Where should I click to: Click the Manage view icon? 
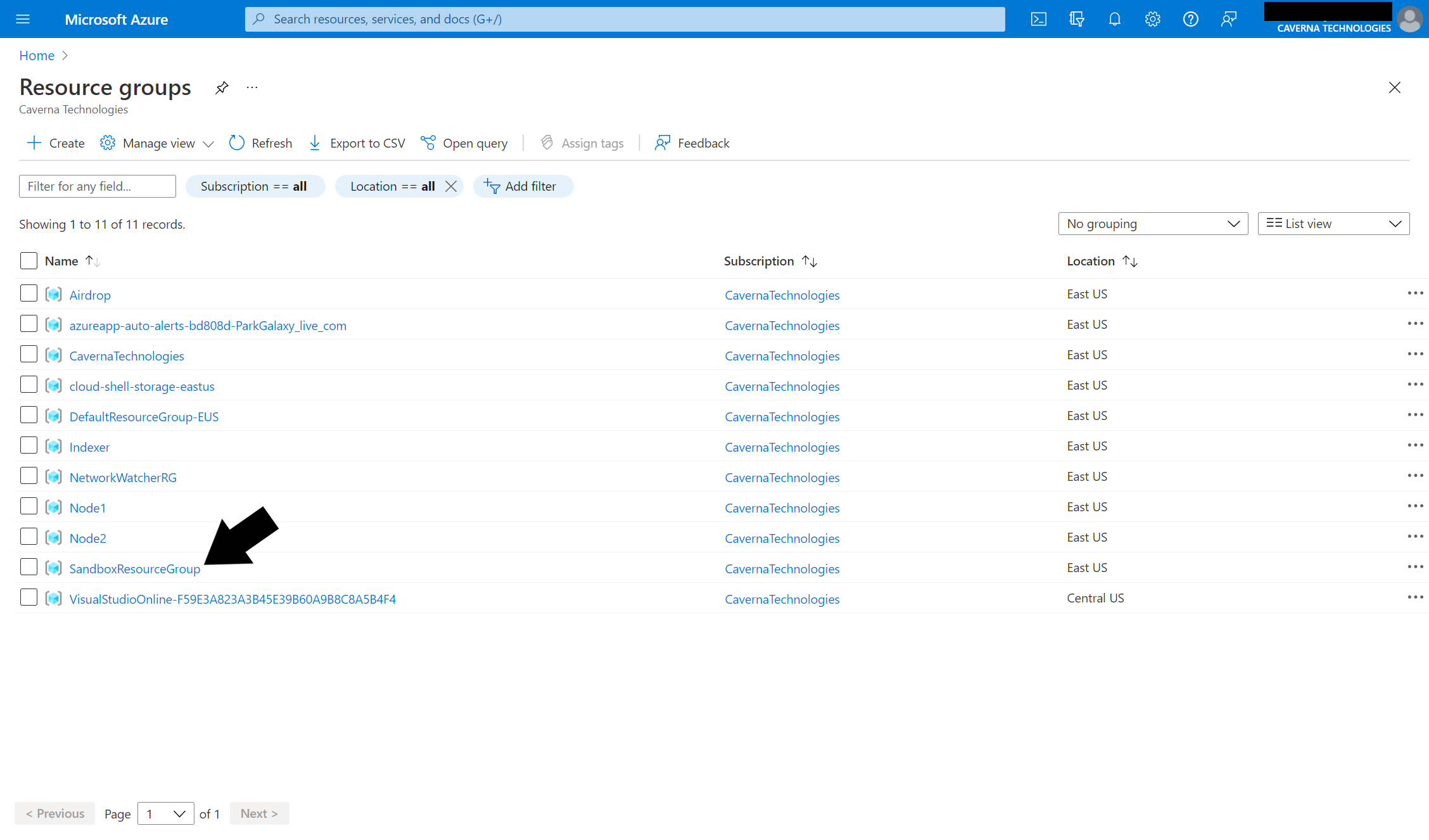(107, 143)
